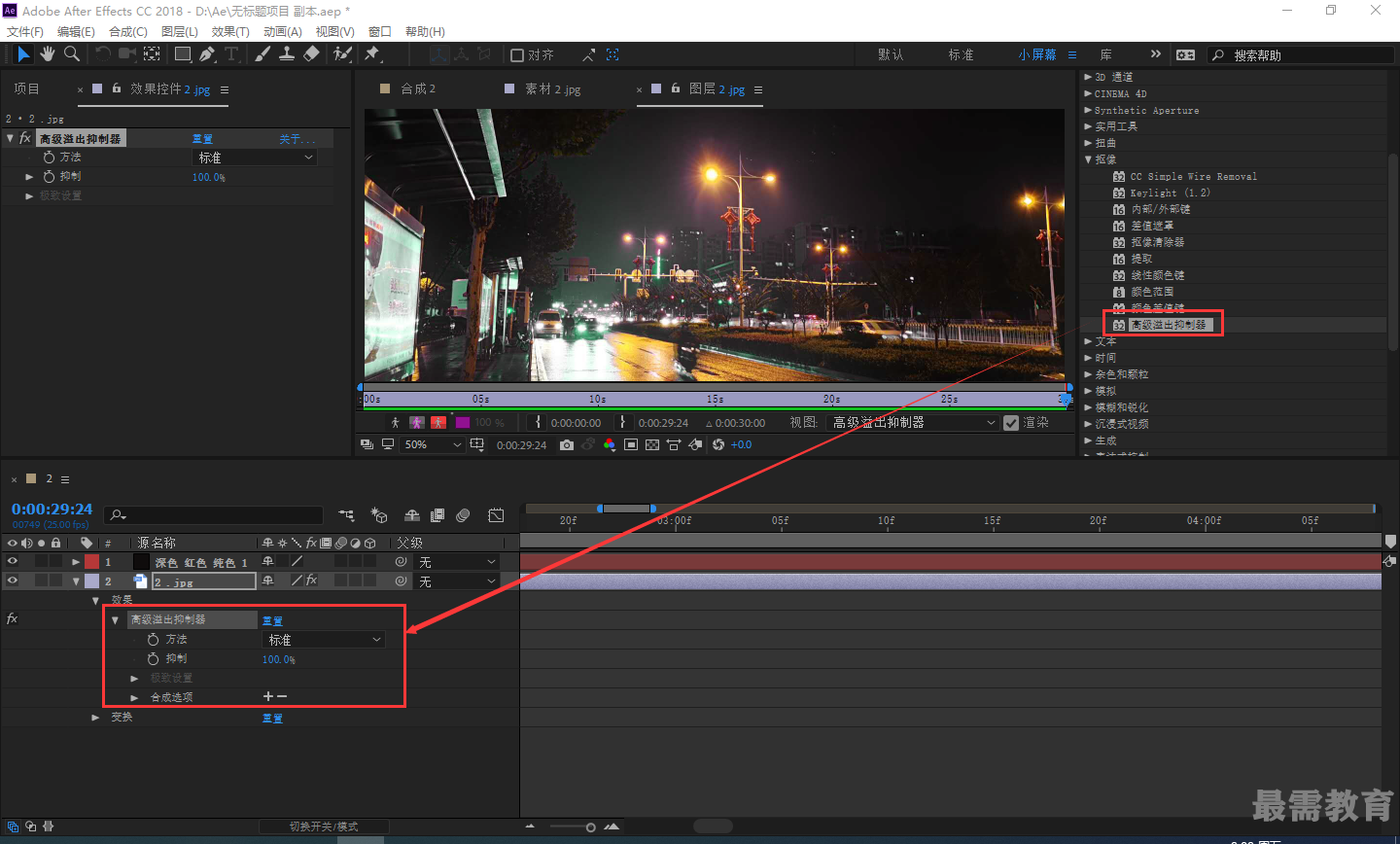Select the Hand tool

pyautogui.click(x=48, y=54)
